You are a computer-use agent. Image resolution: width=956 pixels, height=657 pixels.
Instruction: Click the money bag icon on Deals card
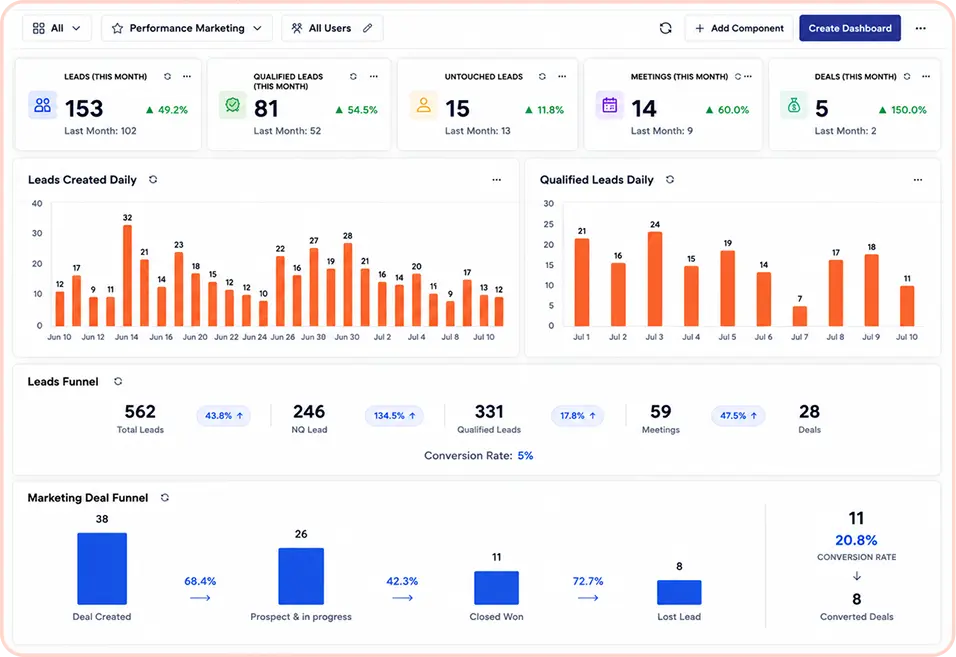click(x=794, y=105)
